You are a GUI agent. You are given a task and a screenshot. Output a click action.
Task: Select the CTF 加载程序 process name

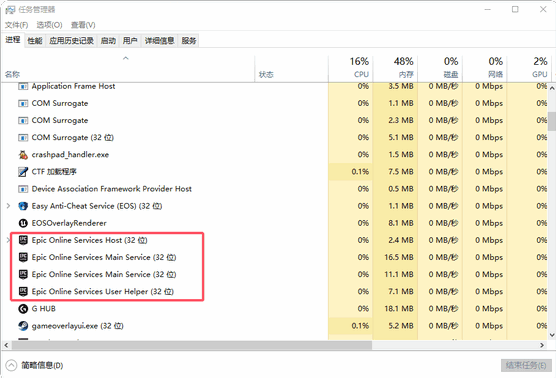[54, 172]
